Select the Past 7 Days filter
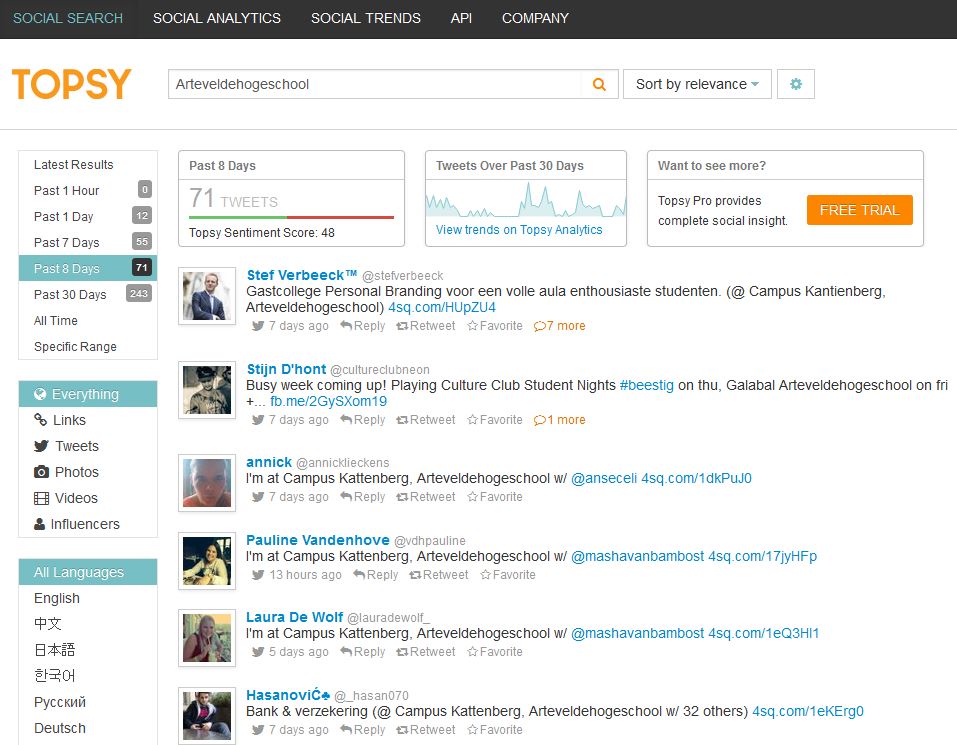The height and width of the screenshot is (745, 957). [x=88, y=242]
